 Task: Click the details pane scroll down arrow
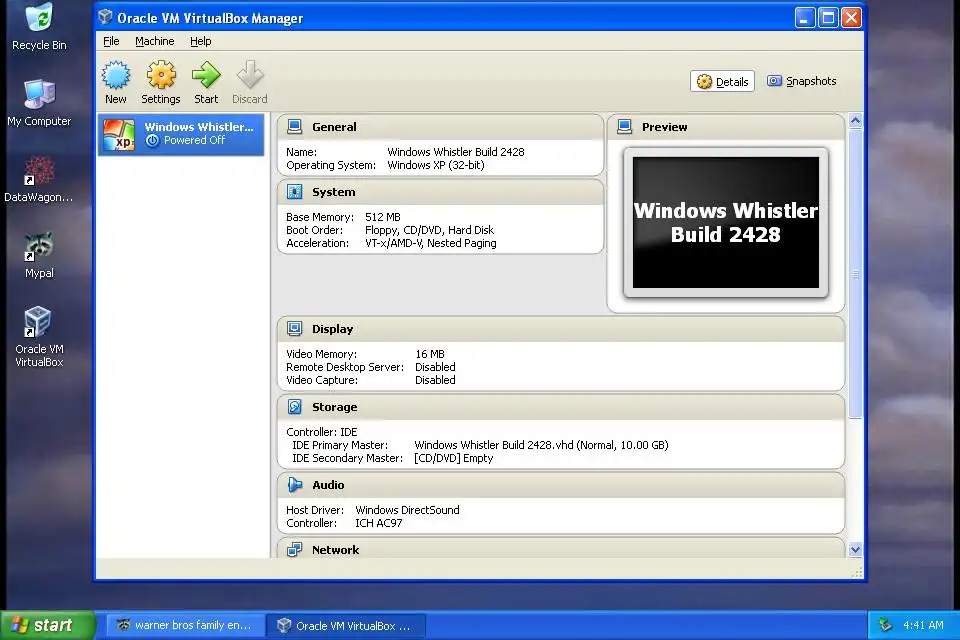[x=855, y=550]
